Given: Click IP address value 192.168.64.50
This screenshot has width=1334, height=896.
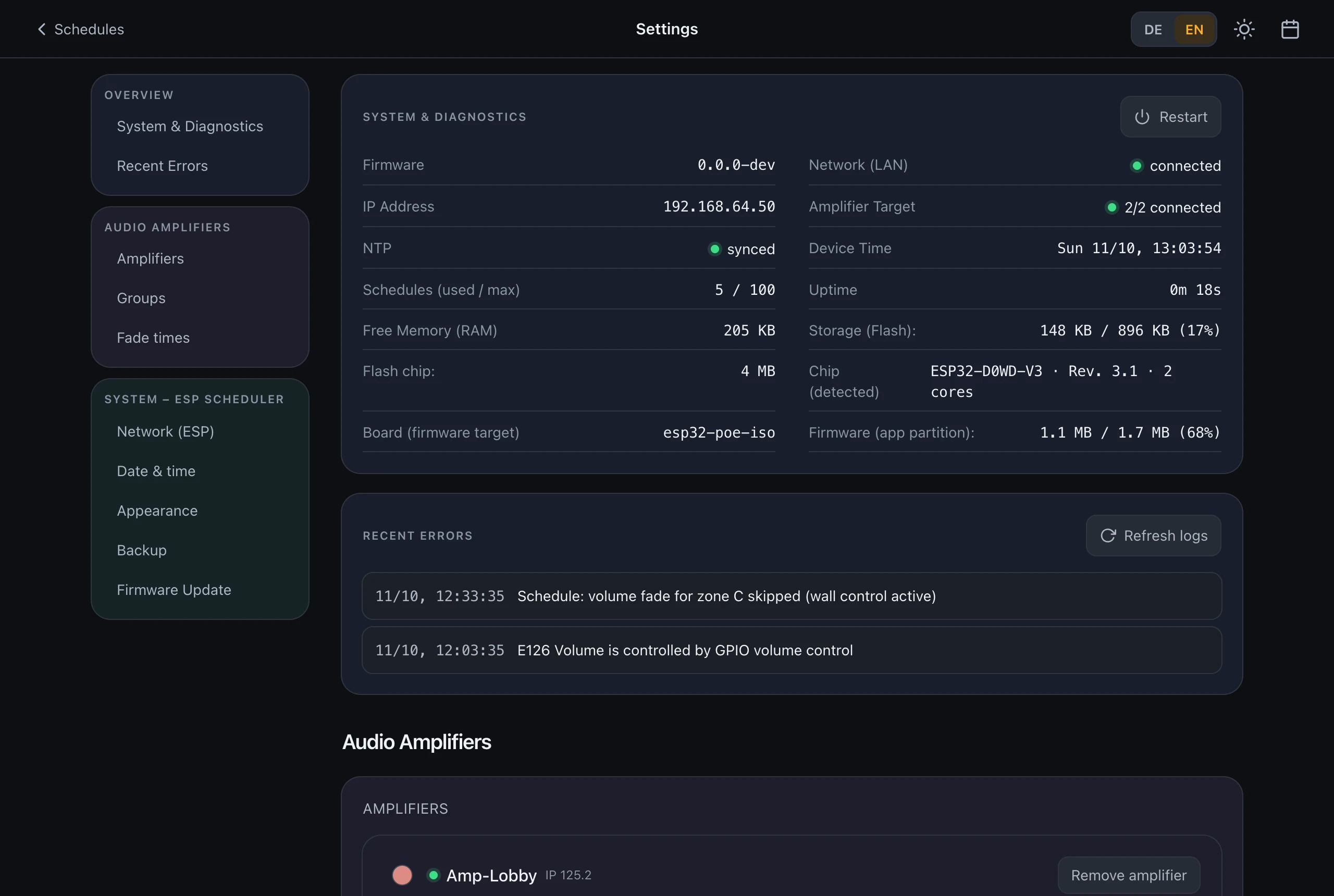Looking at the screenshot, I should pos(719,206).
